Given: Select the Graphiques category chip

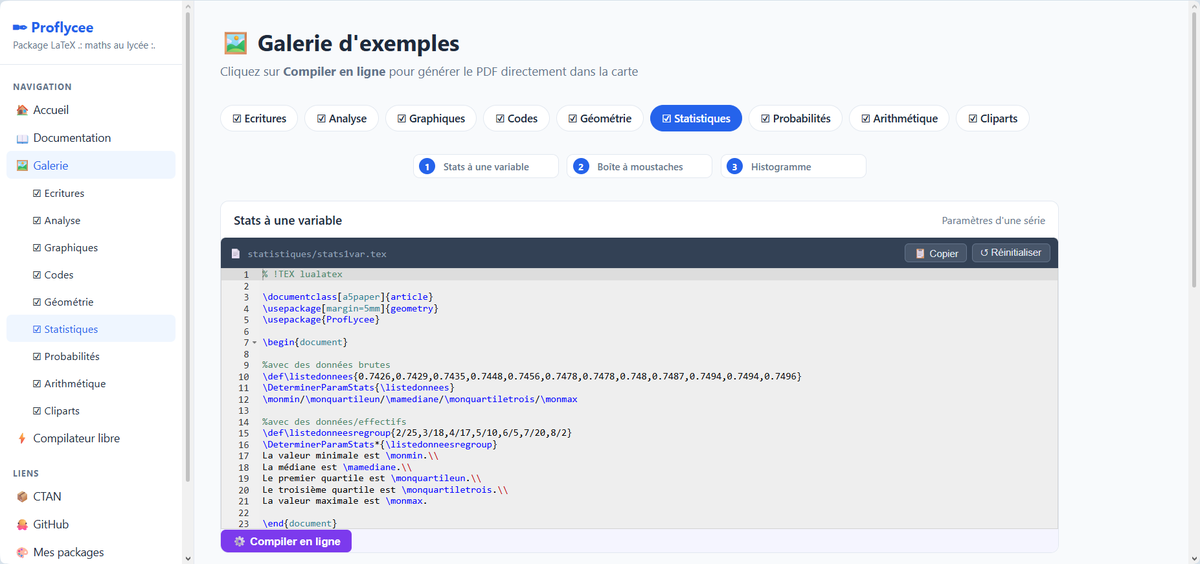Looking at the screenshot, I should coord(431,118).
